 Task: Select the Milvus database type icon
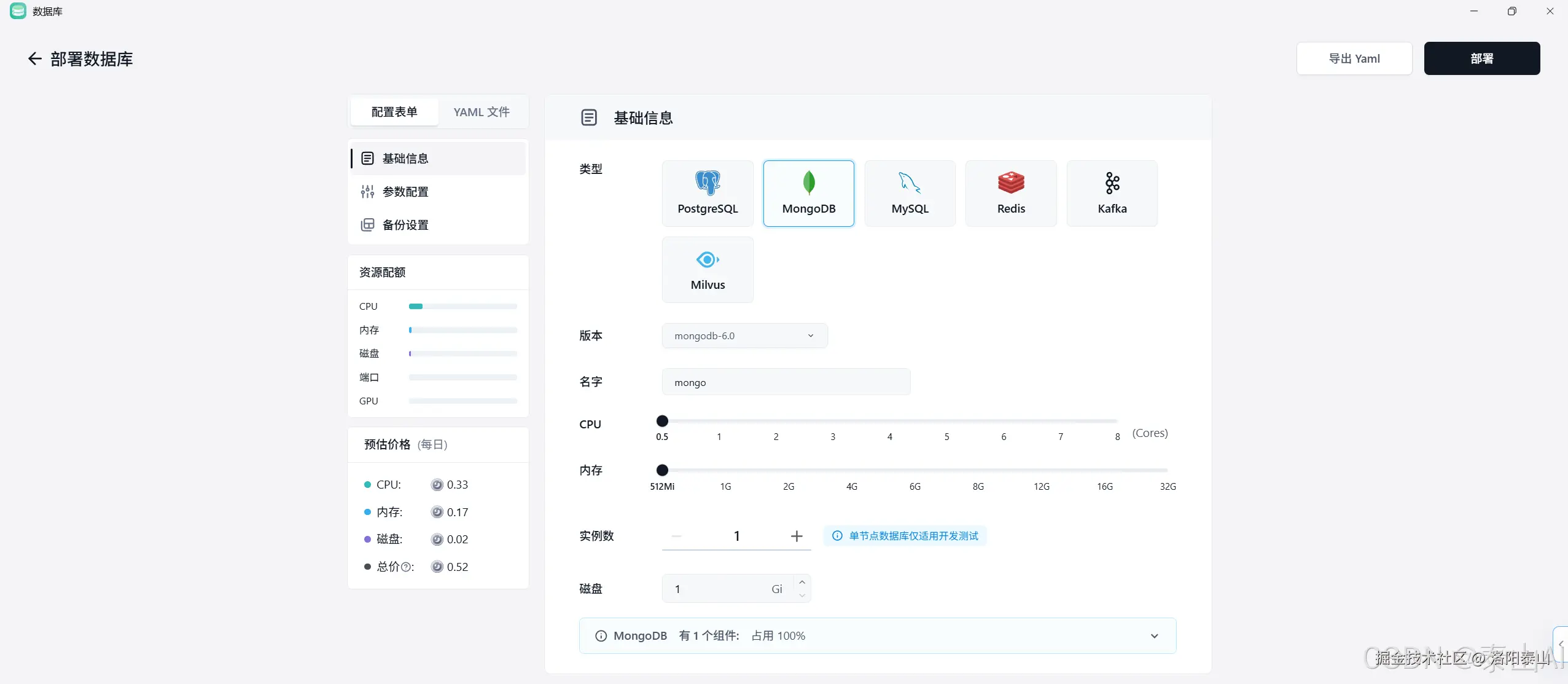[706, 269]
